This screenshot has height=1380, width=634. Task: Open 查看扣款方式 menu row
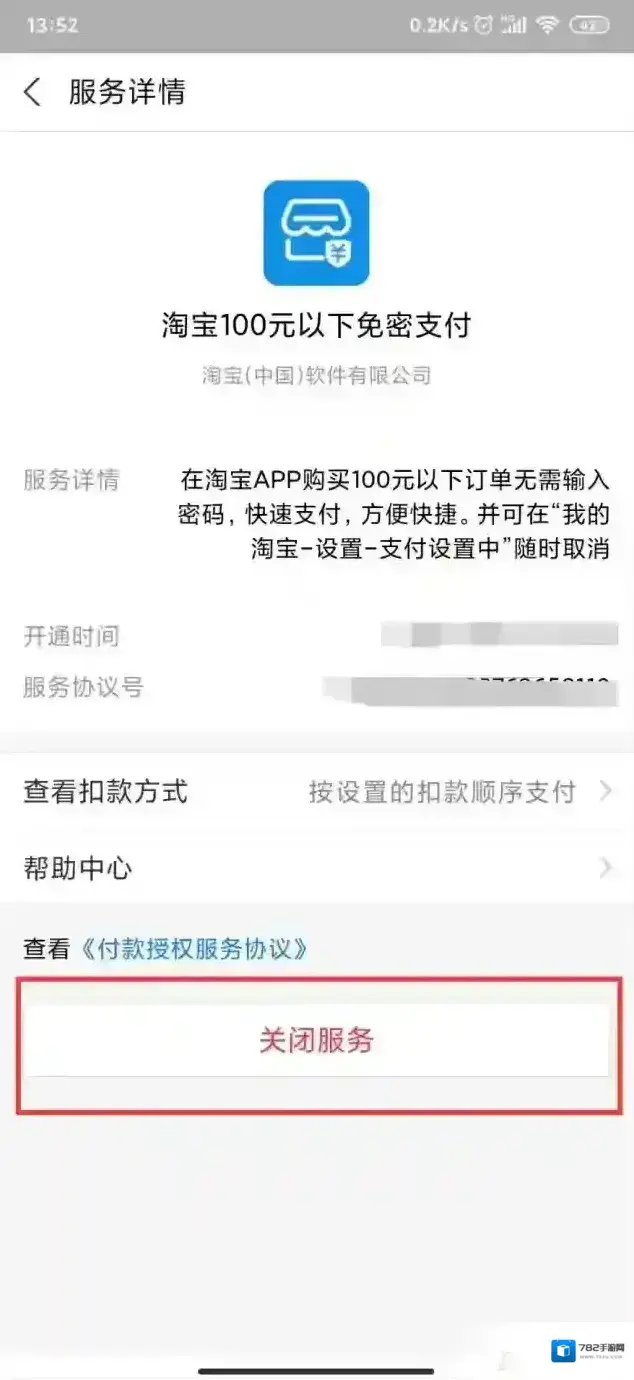[x=317, y=792]
